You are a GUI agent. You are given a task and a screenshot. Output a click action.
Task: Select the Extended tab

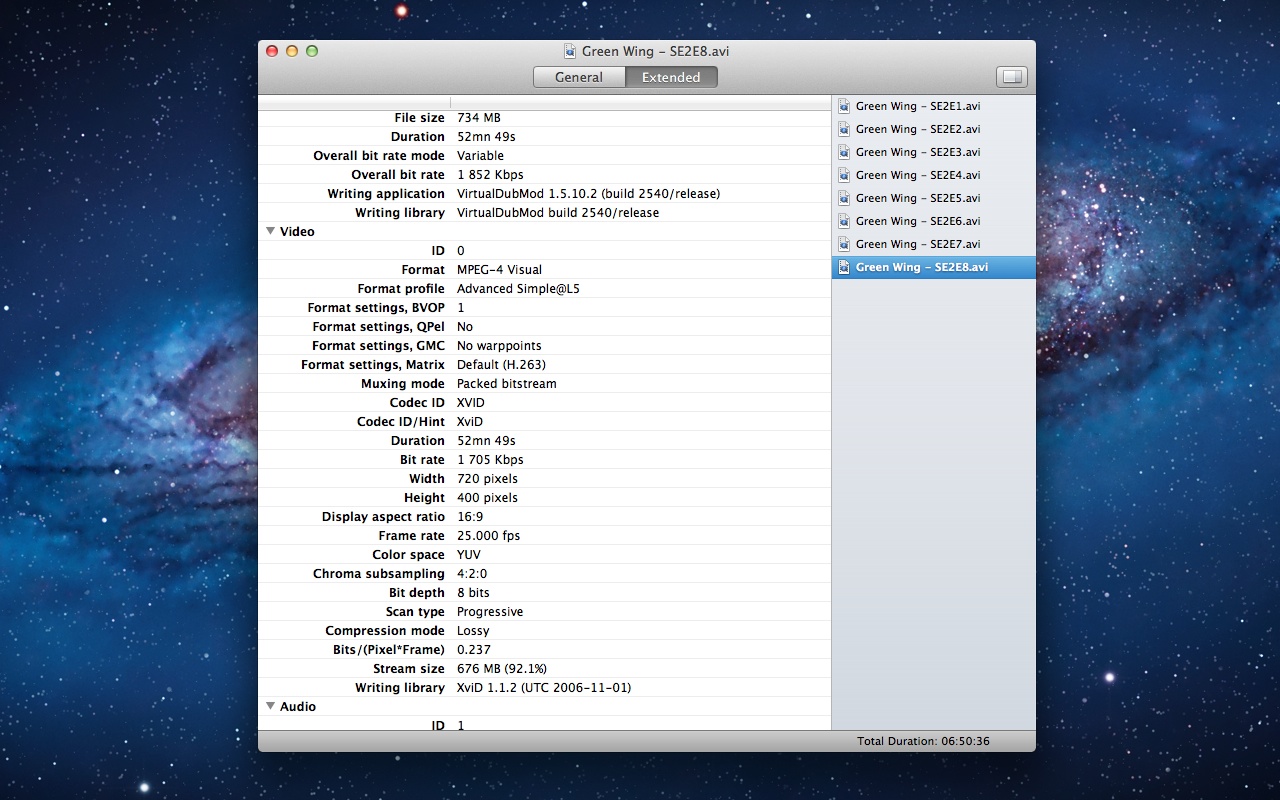pos(670,76)
